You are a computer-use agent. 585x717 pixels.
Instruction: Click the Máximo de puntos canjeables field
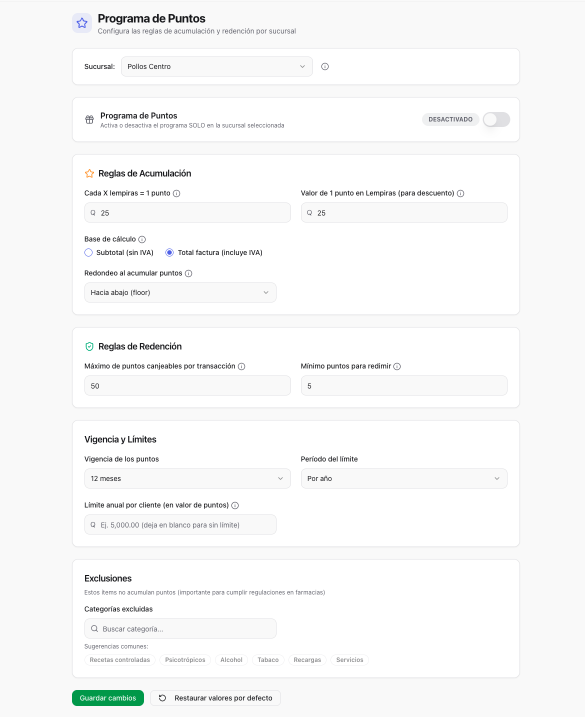(x=187, y=386)
